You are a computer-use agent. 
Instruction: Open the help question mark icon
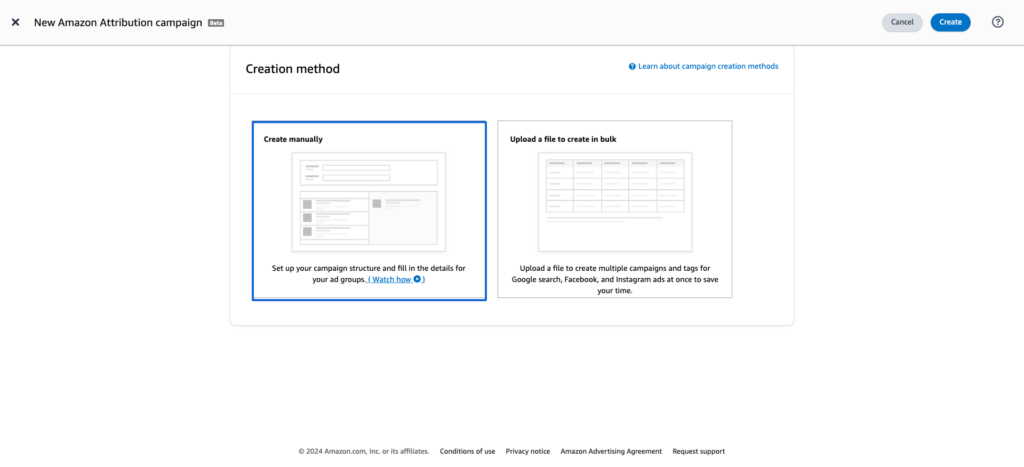pos(997,22)
